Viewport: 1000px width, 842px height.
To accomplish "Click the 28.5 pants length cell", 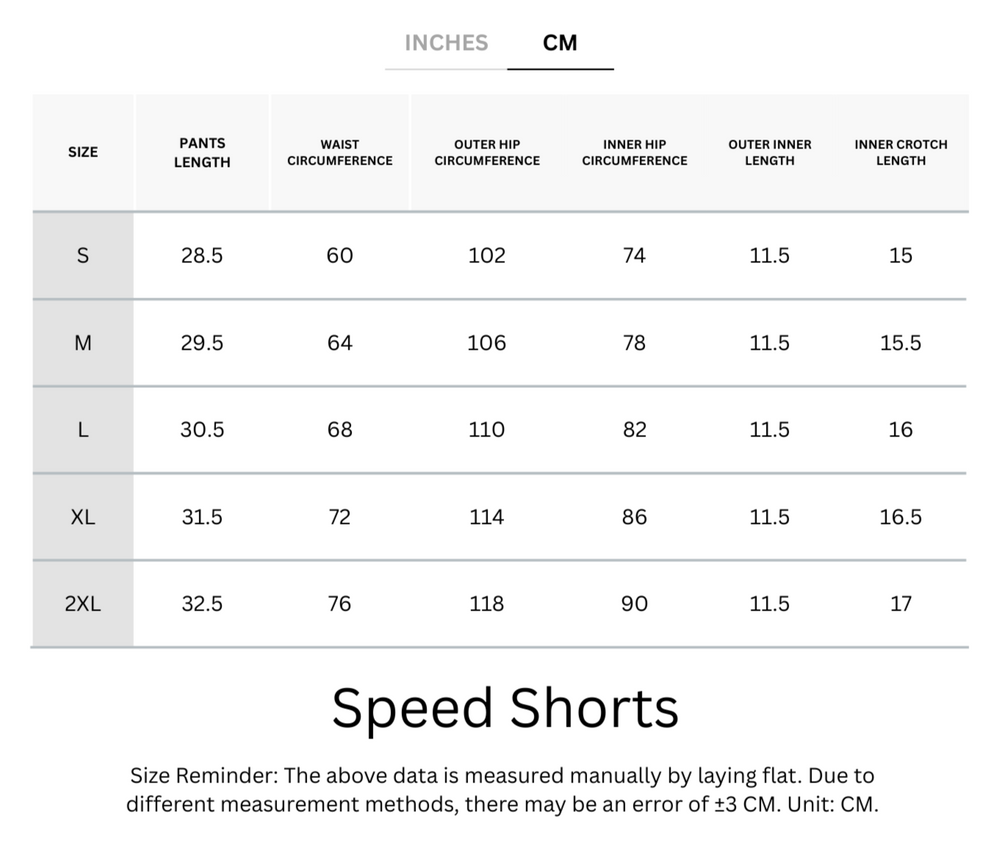I will tap(202, 256).
